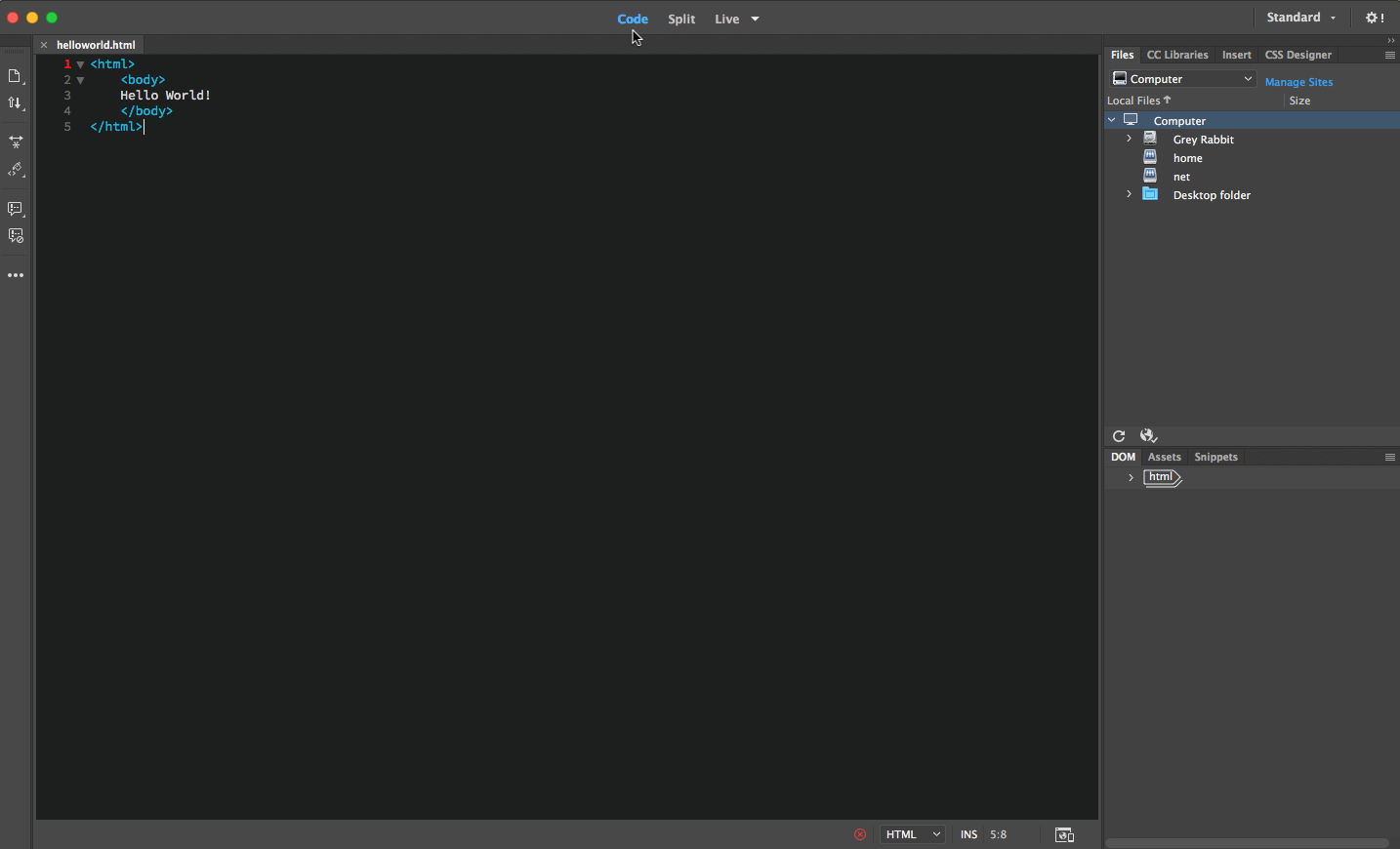This screenshot has height=849, width=1400.
Task: Click the Manage Sites link
Action: point(1298,82)
